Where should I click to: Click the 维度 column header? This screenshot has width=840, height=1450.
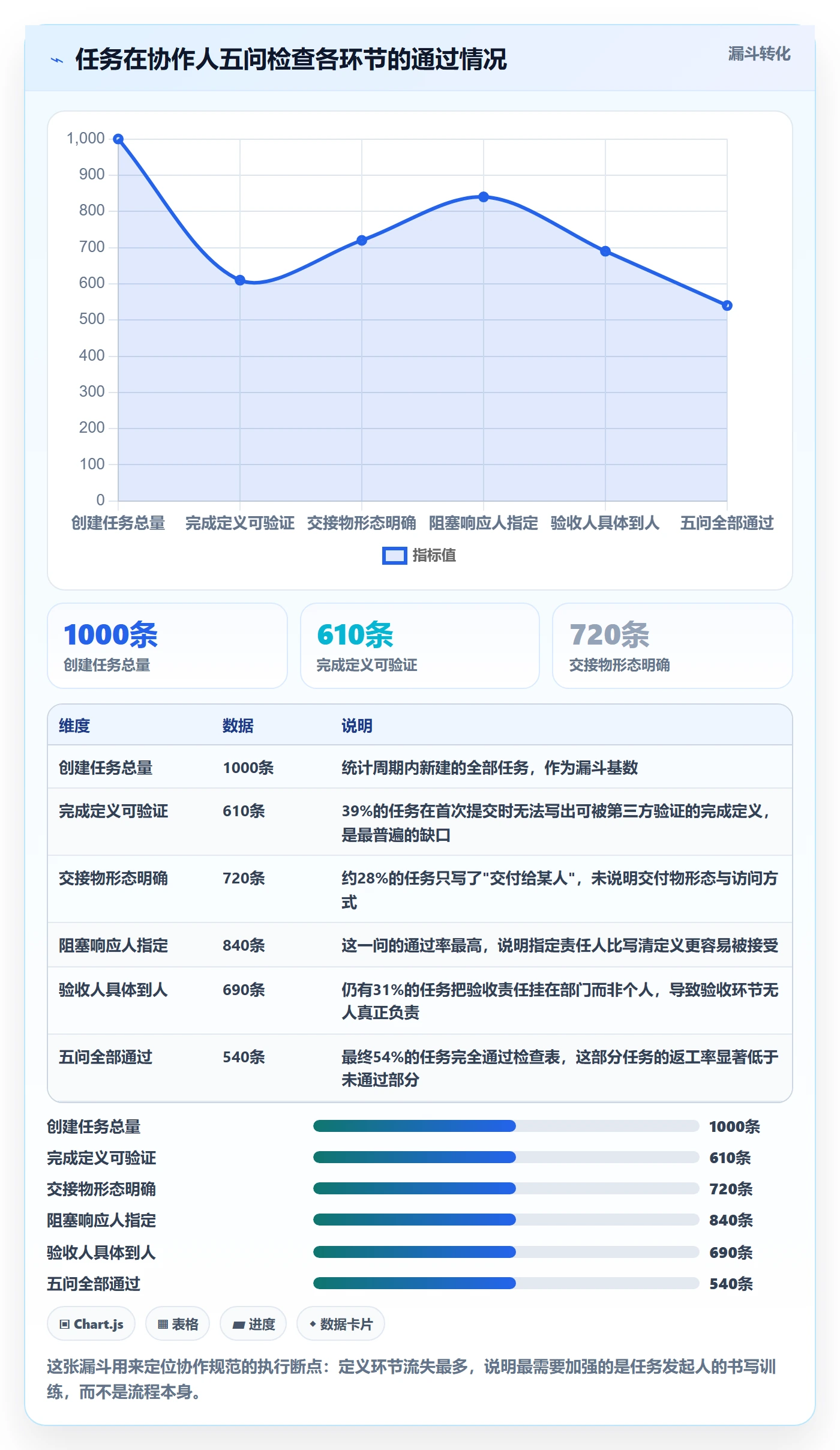[74, 726]
